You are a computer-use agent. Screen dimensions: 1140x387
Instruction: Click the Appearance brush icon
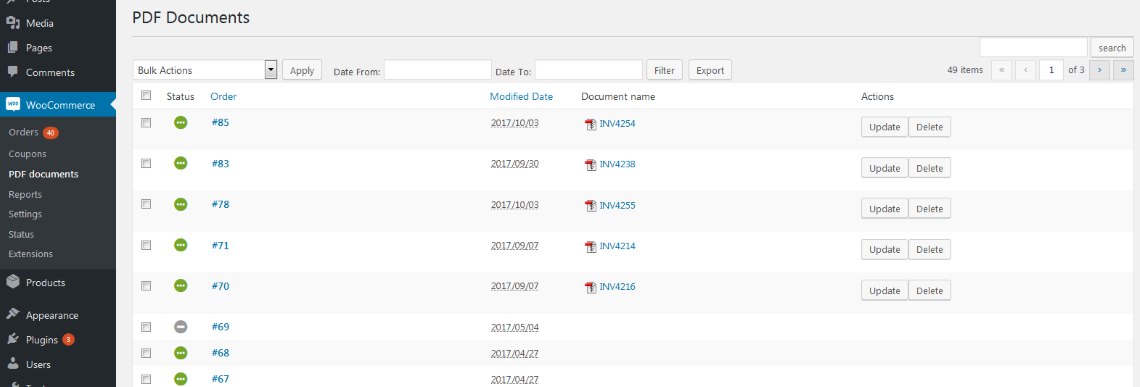coord(12,315)
